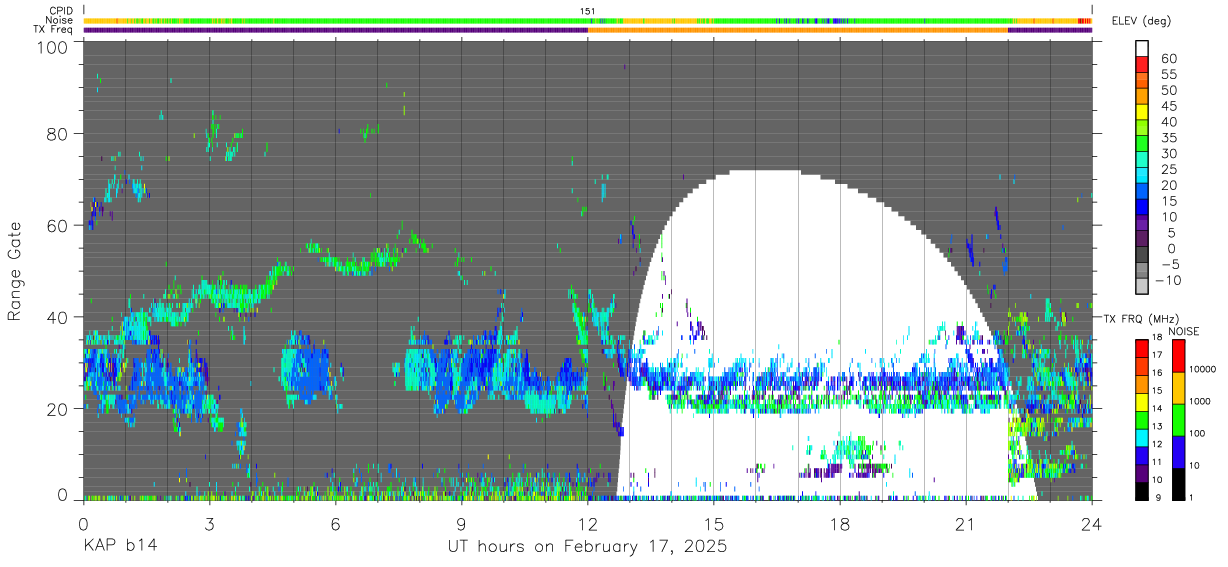The width and height of the screenshot is (1228, 567).
Task: Select the blue ELEV swatch between 10 and 15
Action: [x=1142, y=208]
